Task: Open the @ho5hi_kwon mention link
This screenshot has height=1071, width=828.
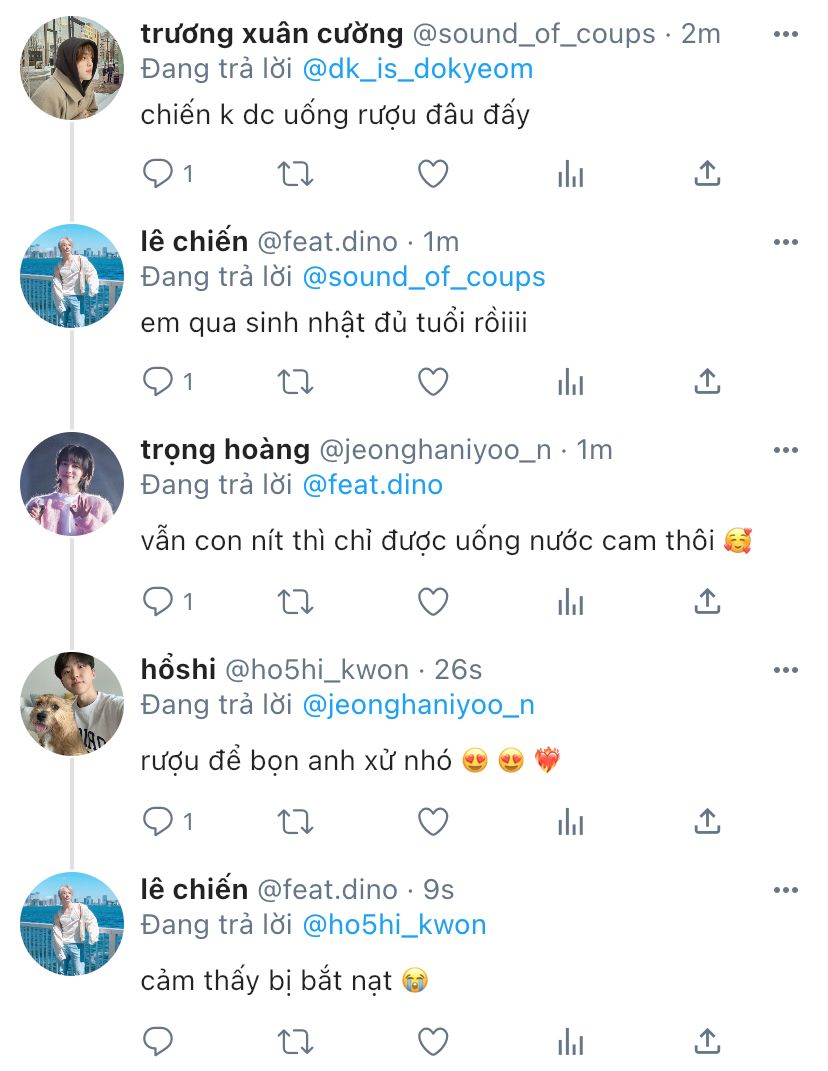Action: pyautogui.click(x=393, y=925)
